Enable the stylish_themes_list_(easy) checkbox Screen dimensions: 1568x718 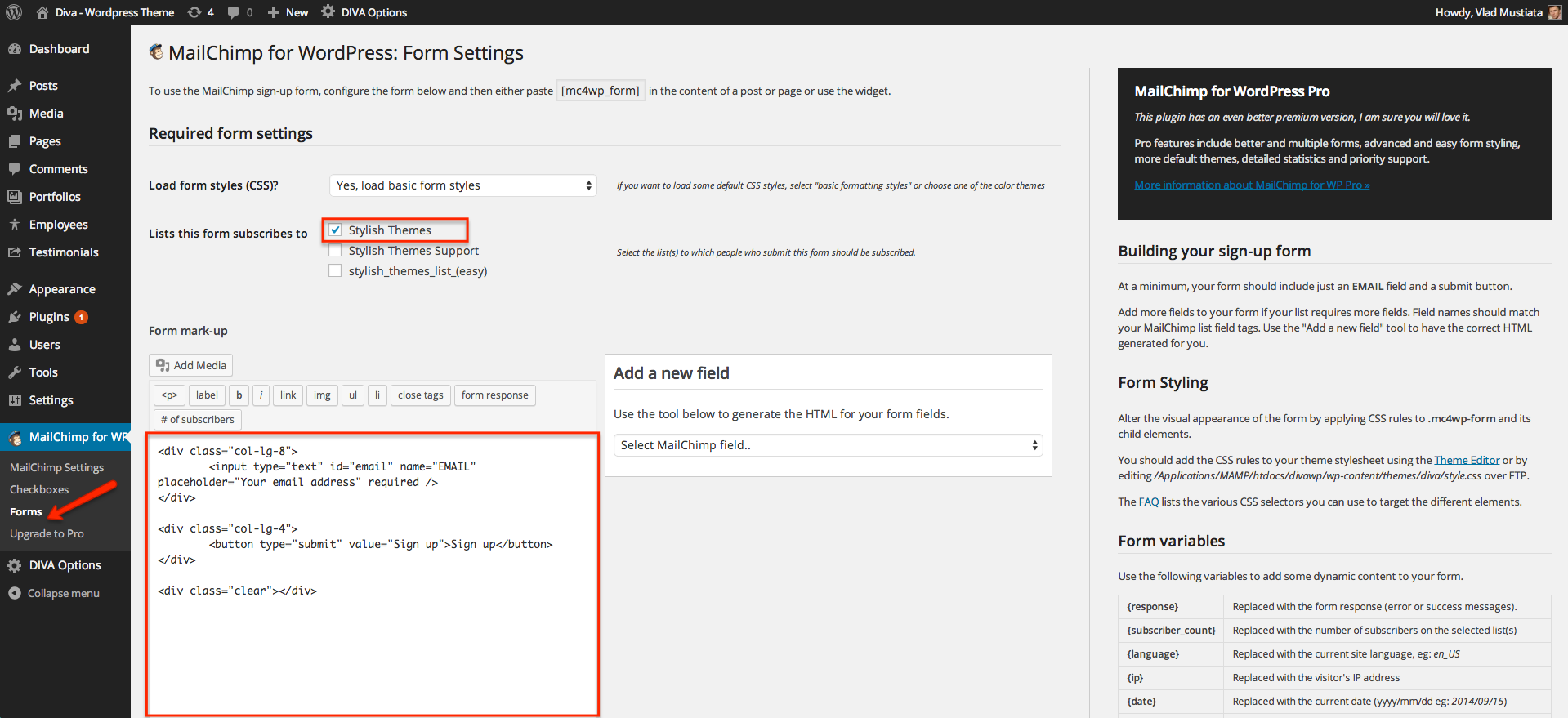pos(335,271)
